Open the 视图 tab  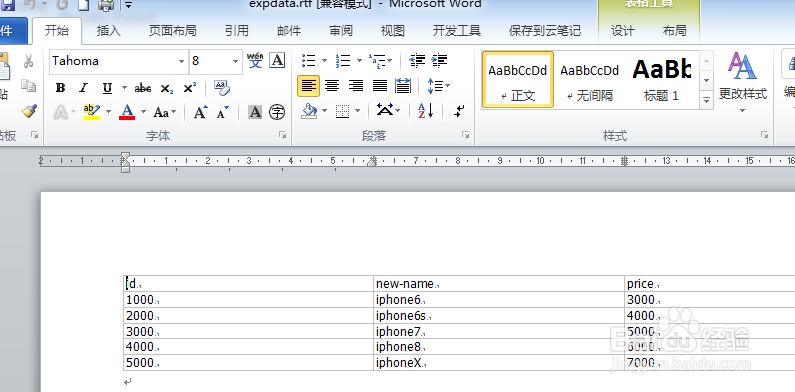[393, 30]
